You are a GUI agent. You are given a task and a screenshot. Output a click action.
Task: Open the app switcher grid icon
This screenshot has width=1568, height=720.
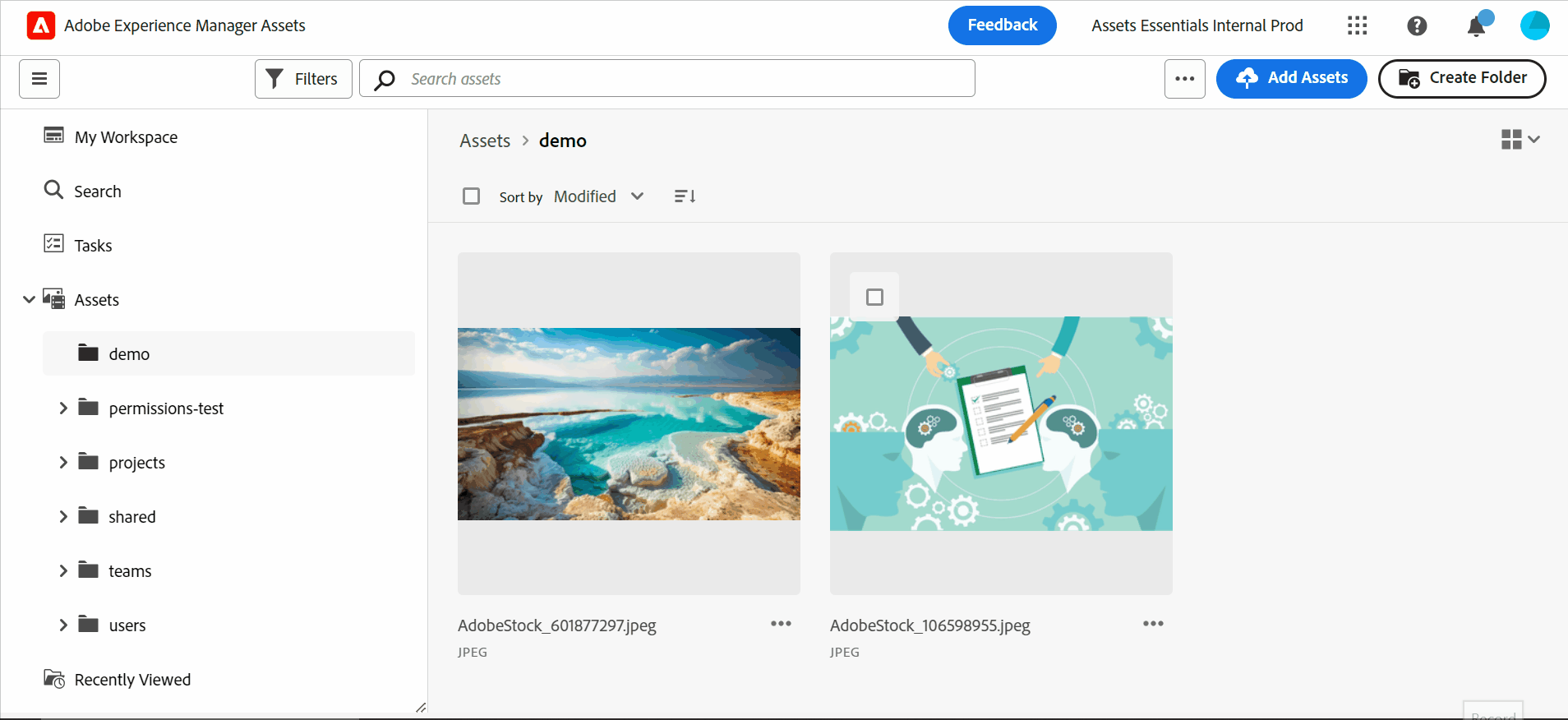(x=1358, y=25)
